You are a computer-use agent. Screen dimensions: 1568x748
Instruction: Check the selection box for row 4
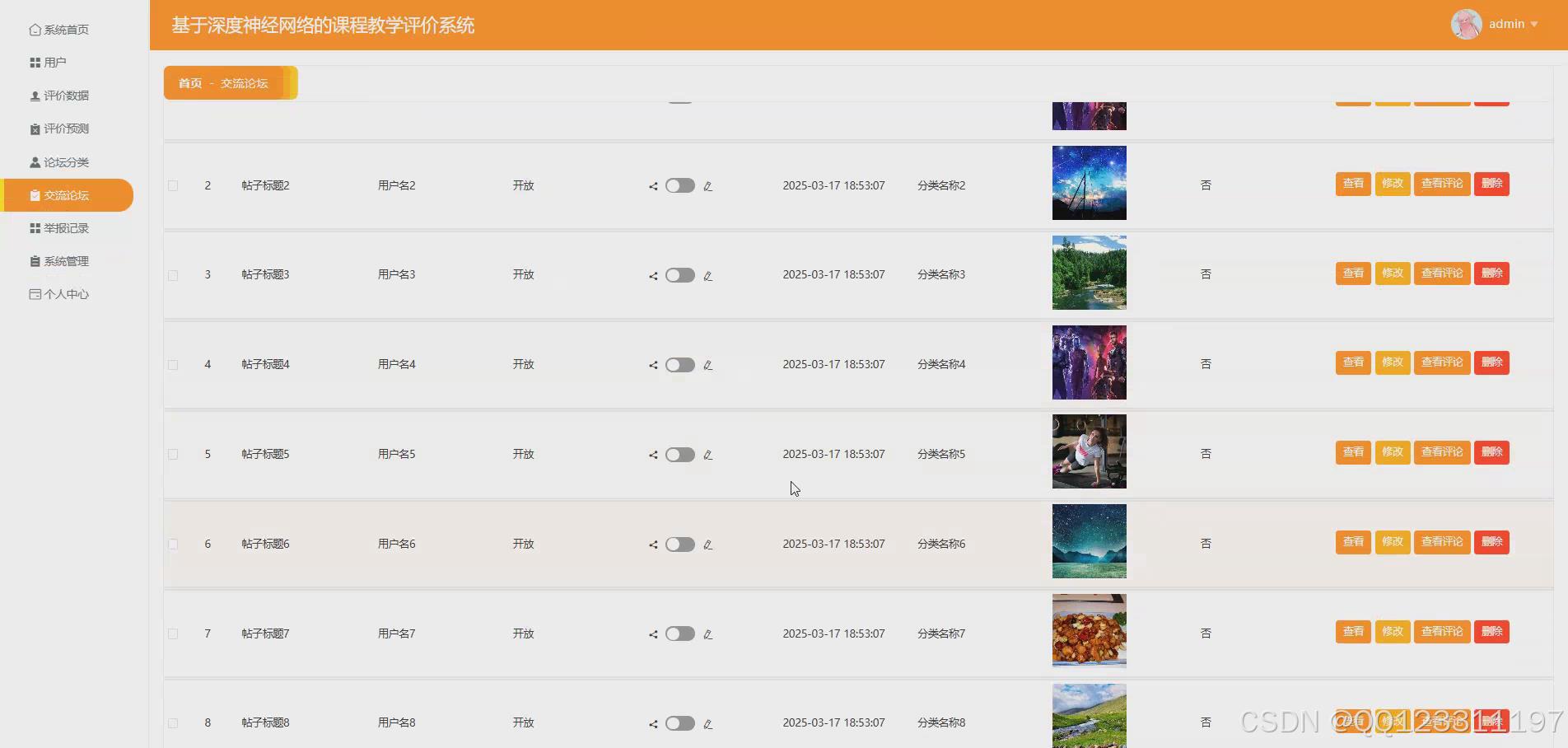click(173, 364)
